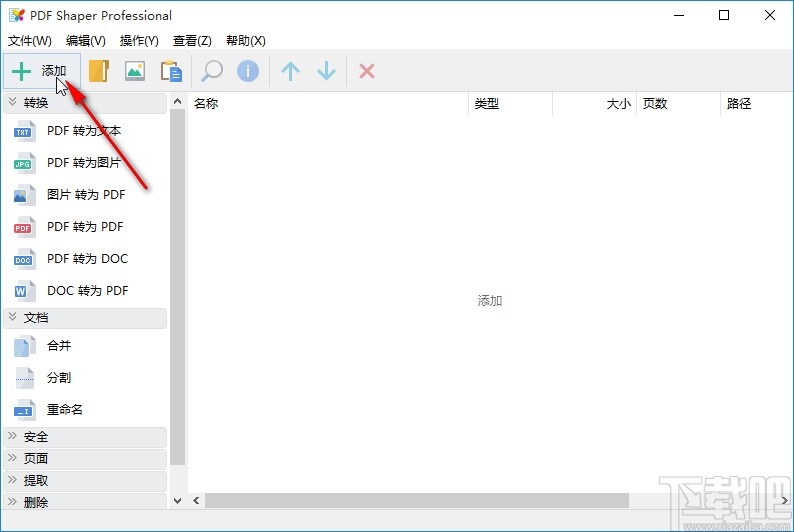Select PDF 转为图片 tool
The width and height of the screenshot is (794, 532).
click(x=85, y=163)
